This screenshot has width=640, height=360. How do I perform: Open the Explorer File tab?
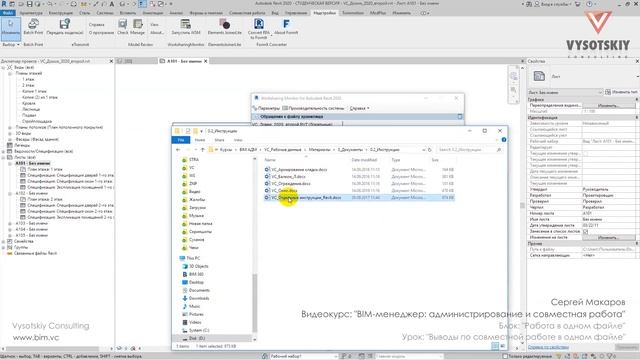point(181,140)
